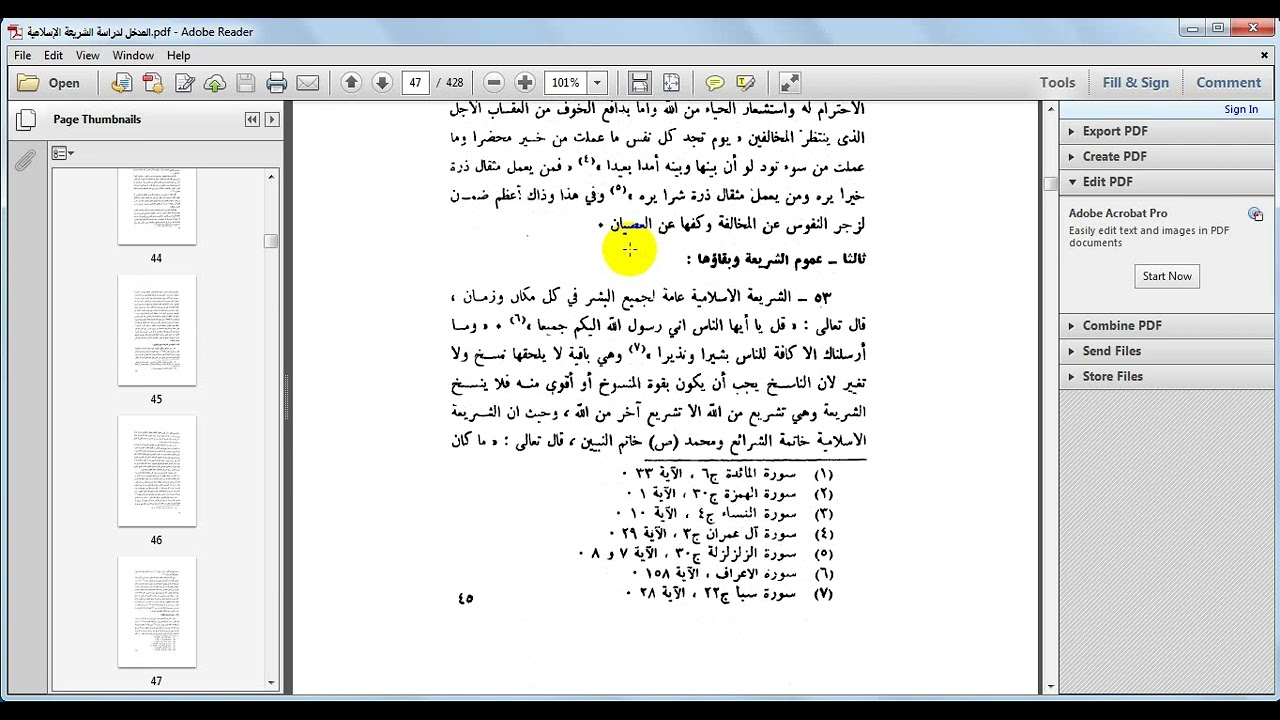This screenshot has height=720, width=1280.
Task: Click the Print icon
Action: point(277,83)
